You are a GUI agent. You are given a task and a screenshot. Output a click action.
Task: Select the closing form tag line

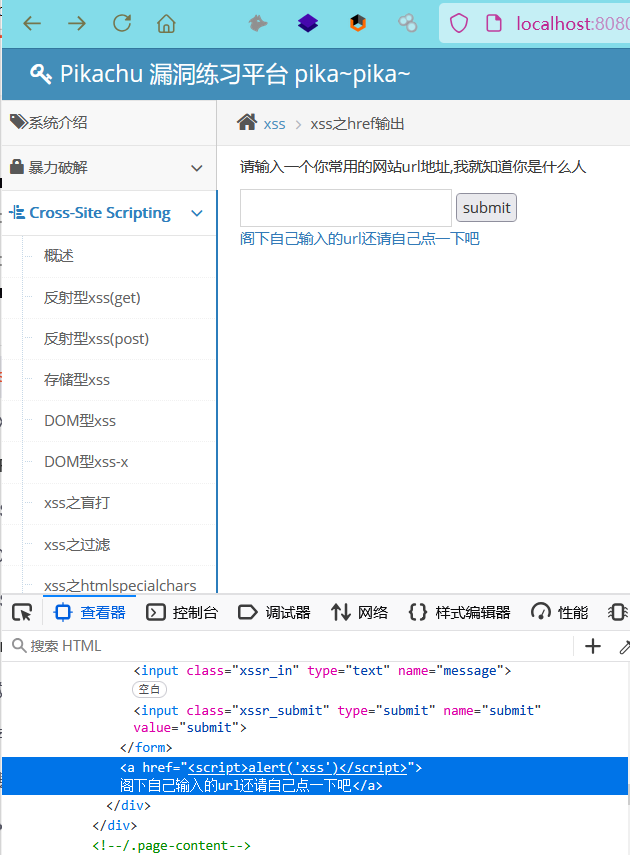coord(146,747)
